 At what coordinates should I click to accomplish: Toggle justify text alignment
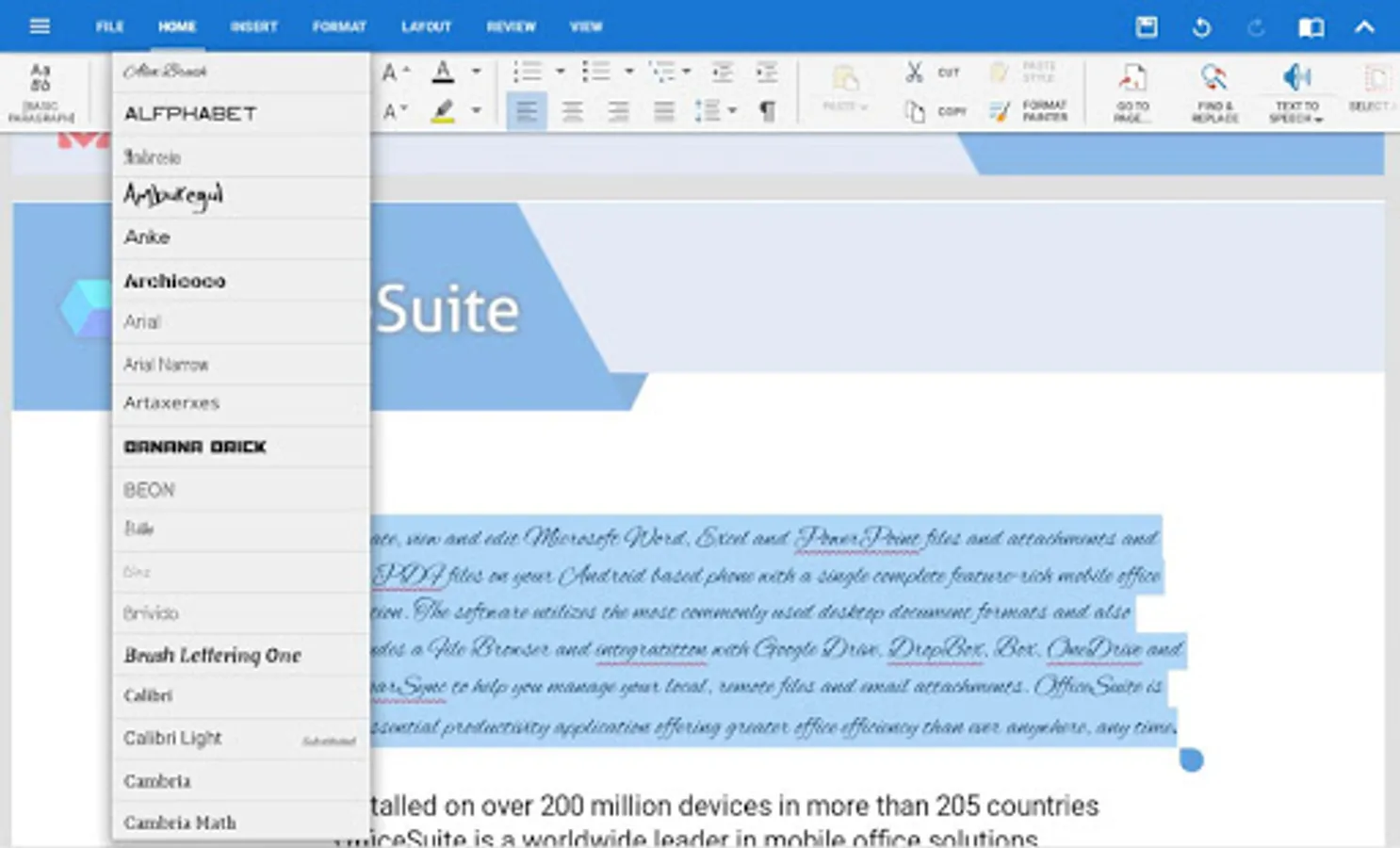point(664,112)
